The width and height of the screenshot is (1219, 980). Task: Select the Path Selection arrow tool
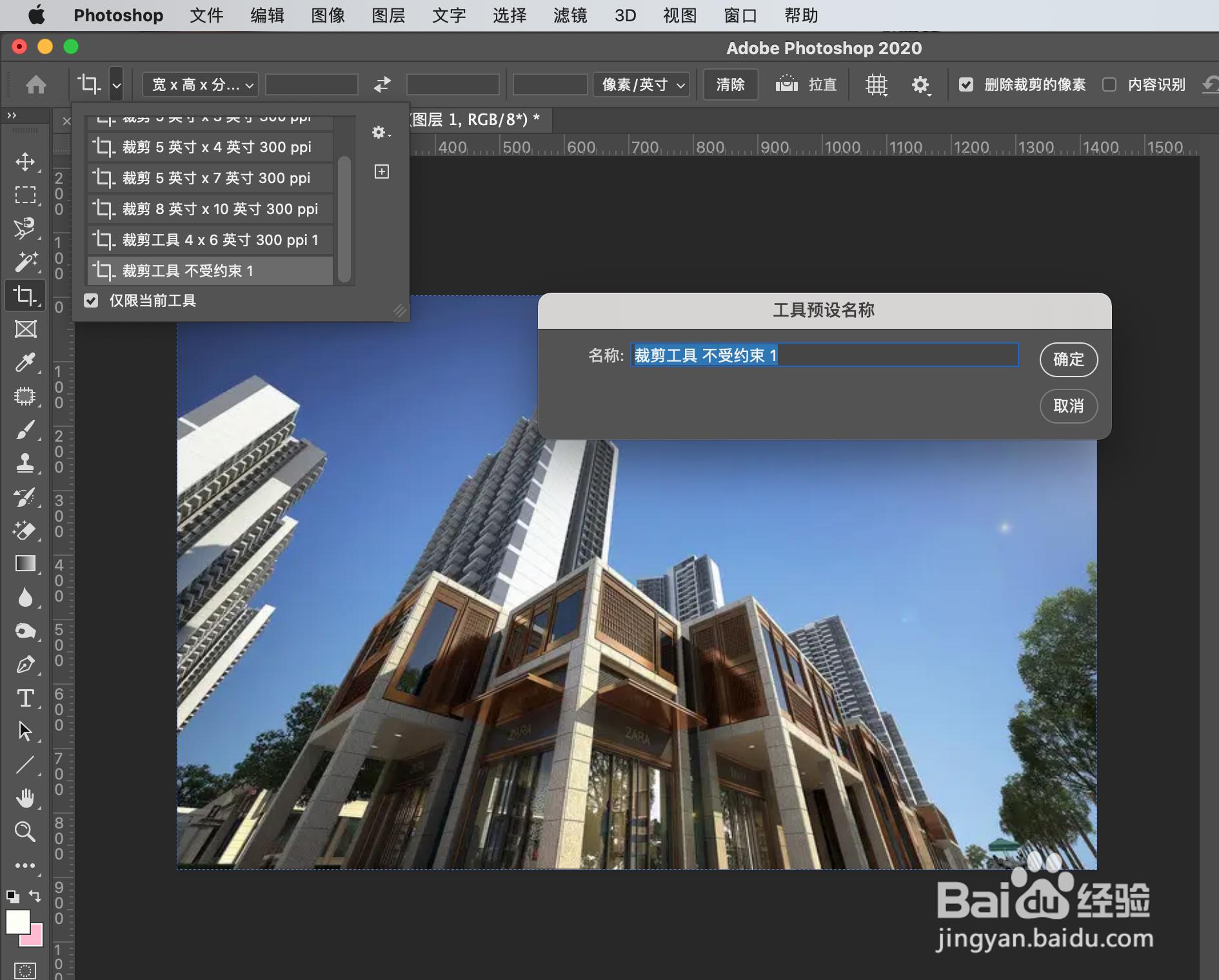(25, 731)
